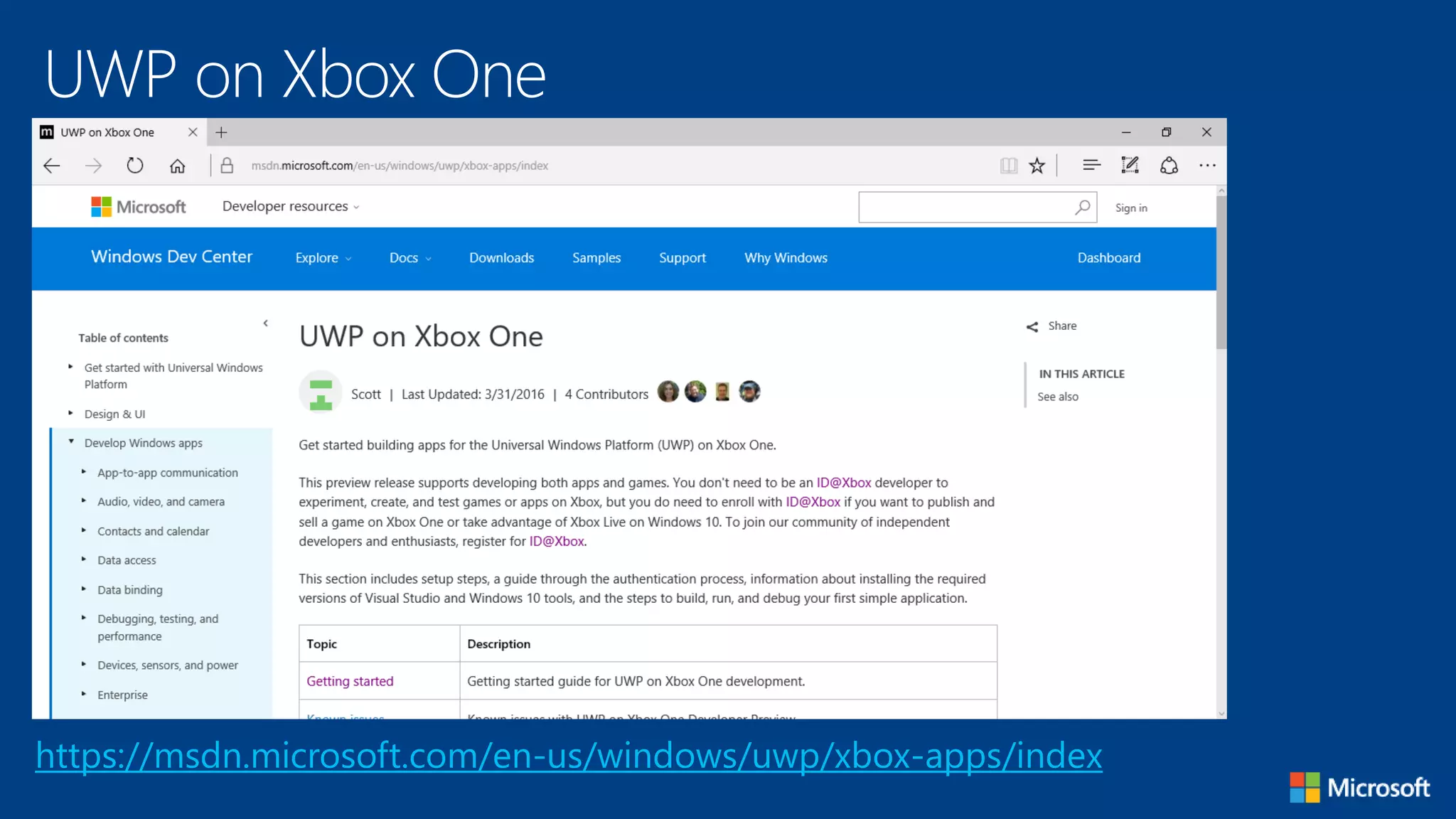The width and height of the screenshot is (1456, 819).
Task: Click first ID@Xbox link after 'be an'
Action: point(843,483)
